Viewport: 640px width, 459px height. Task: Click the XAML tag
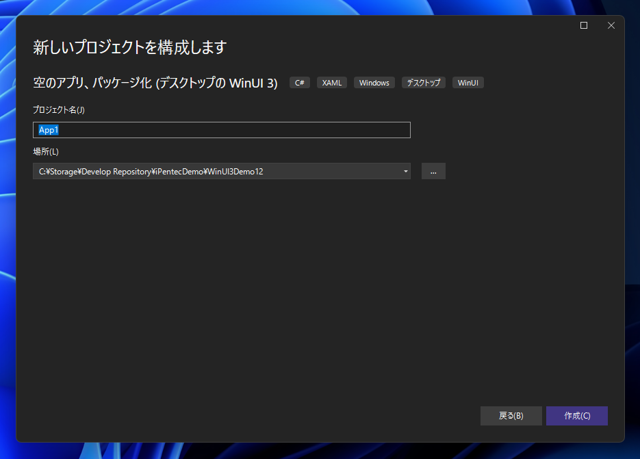tap(332, 83)
